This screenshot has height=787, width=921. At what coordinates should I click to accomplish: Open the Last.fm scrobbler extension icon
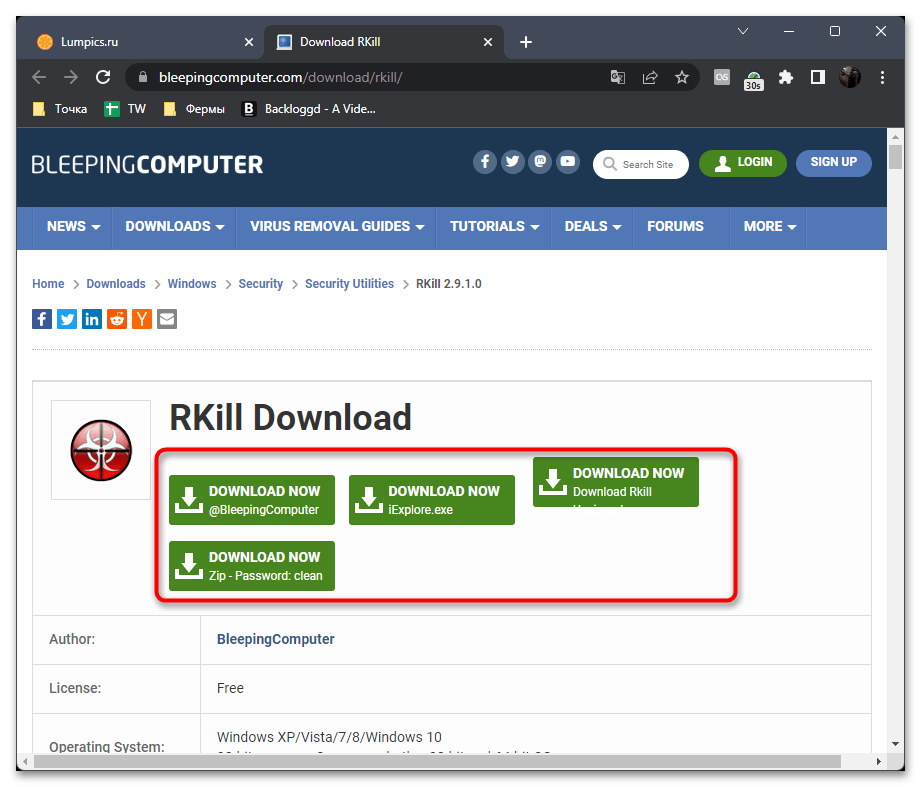[x=722, y=77]
